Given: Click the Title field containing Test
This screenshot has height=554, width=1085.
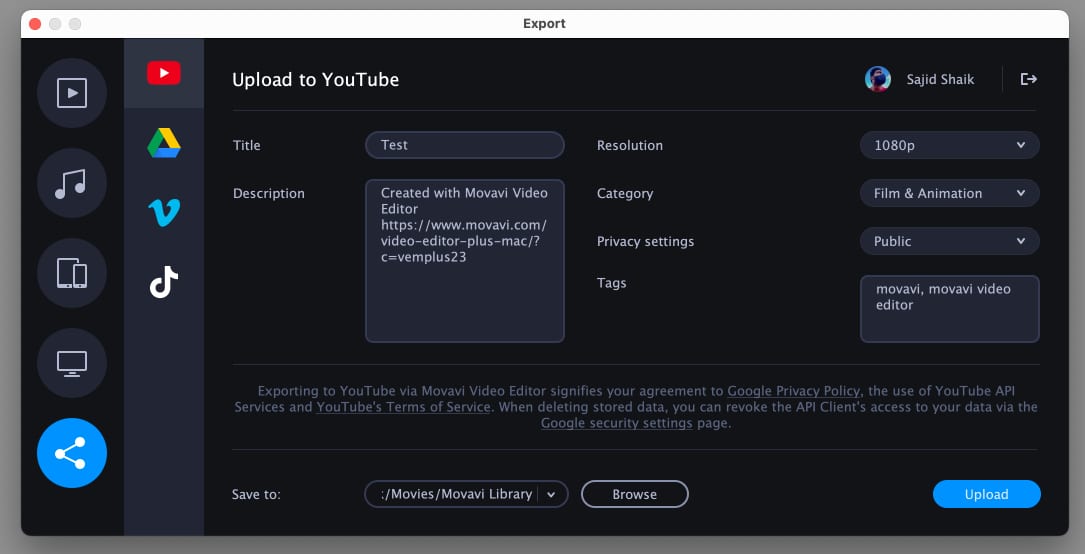Looking at the screenshot, I should pos(465,145).
